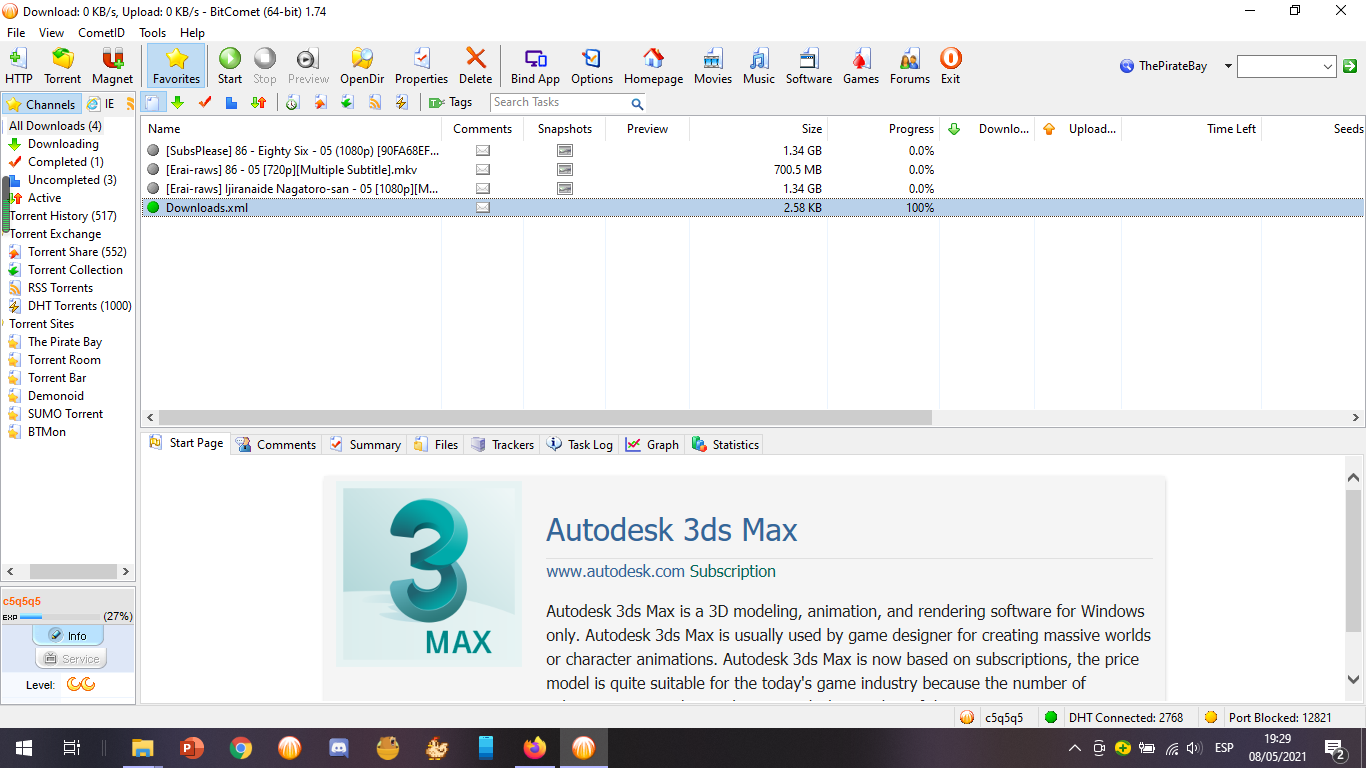The height and width of the screenshot is (768, 1366).
Task: Open the ThePirateBay search engine dropdown
Action: 1228,66
